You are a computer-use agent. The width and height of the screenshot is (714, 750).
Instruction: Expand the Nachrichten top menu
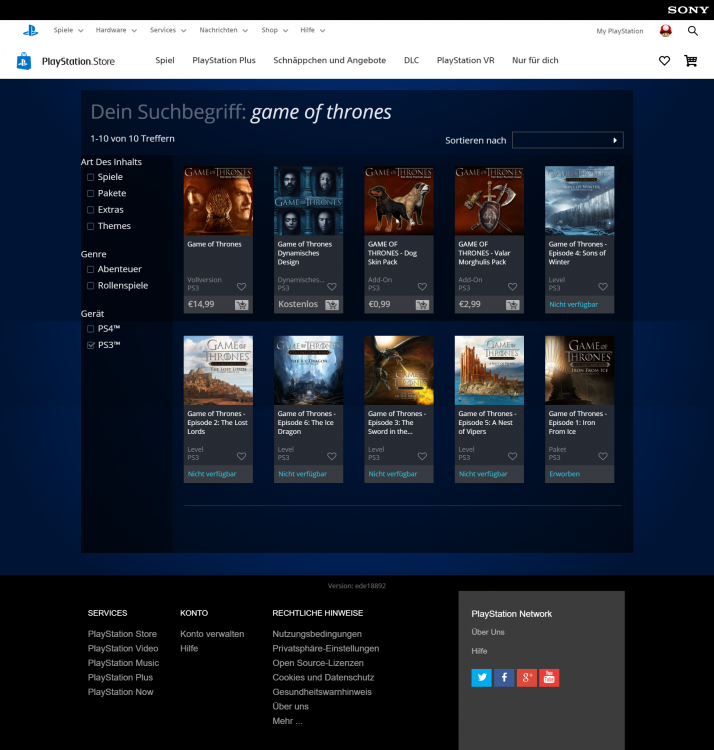223,31
